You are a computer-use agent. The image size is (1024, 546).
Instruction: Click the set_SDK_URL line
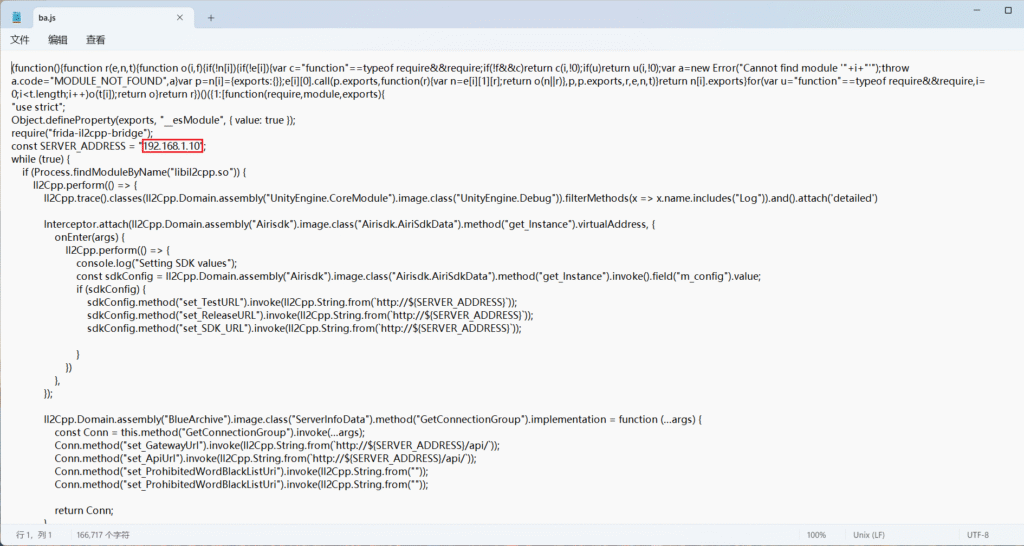click(304, 329)
